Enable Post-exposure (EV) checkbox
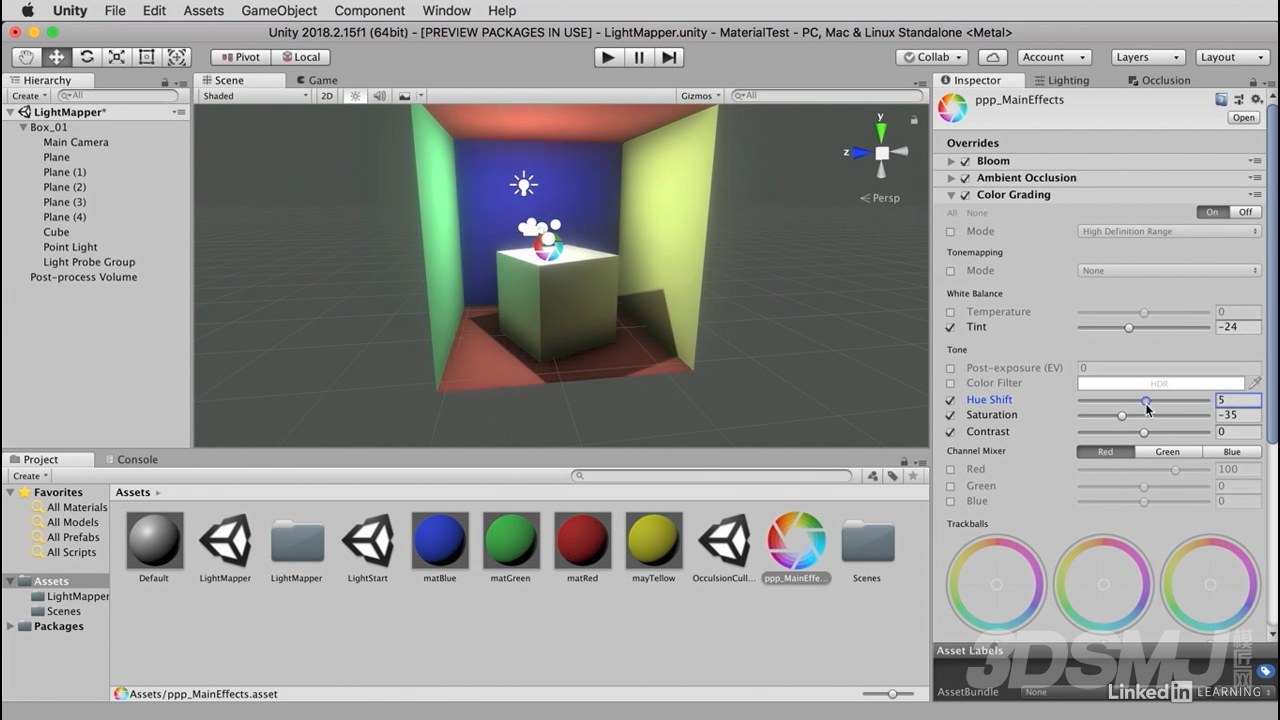Viewport: 1280px width, 720px height. tap(951, 368)
